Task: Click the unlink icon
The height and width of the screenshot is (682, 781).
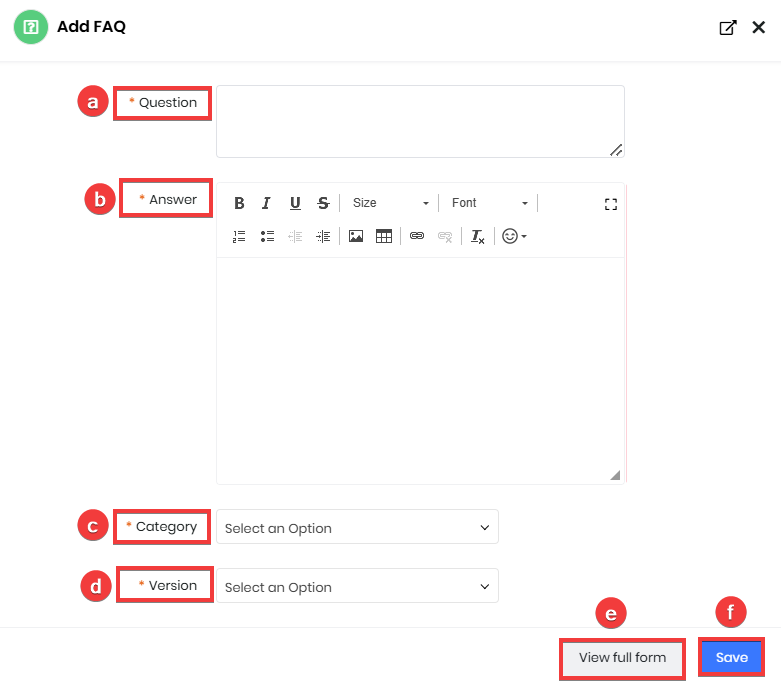Action: (445, 236)
